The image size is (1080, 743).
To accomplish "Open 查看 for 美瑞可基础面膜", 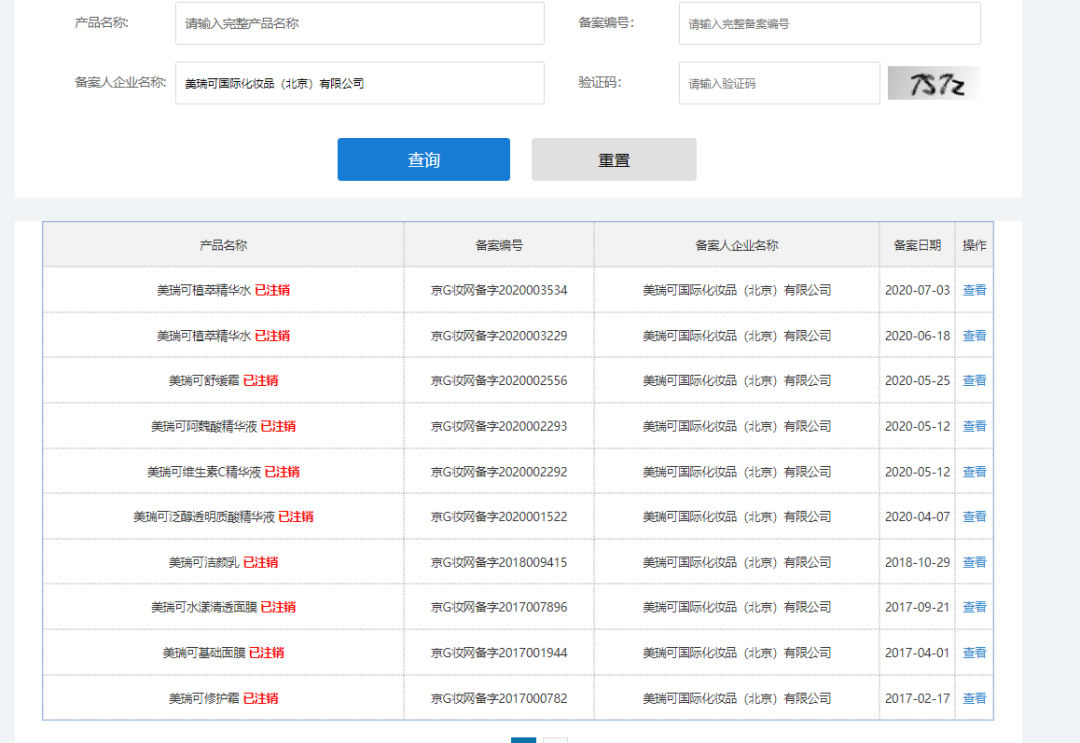I will (x=974, y=653).
